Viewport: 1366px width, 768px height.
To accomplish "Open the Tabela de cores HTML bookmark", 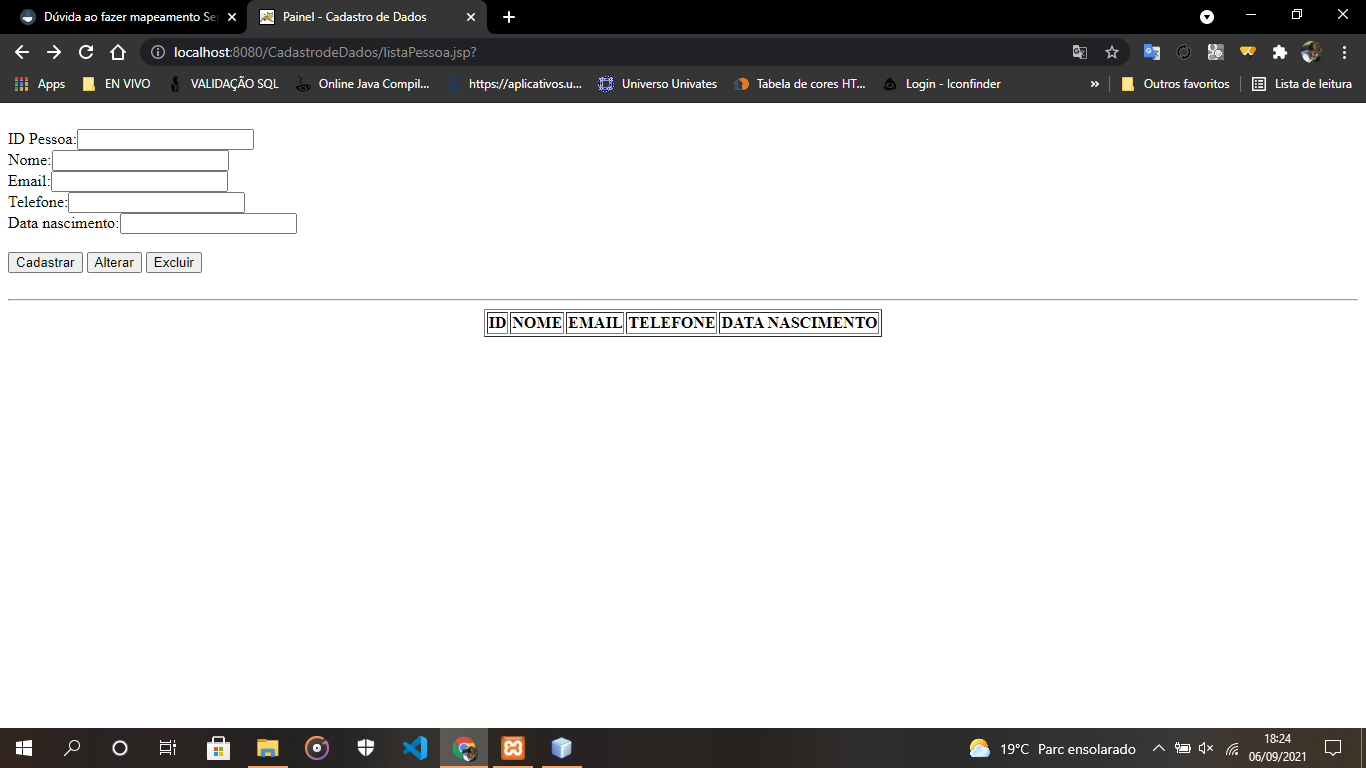I will tap(800, 84).
